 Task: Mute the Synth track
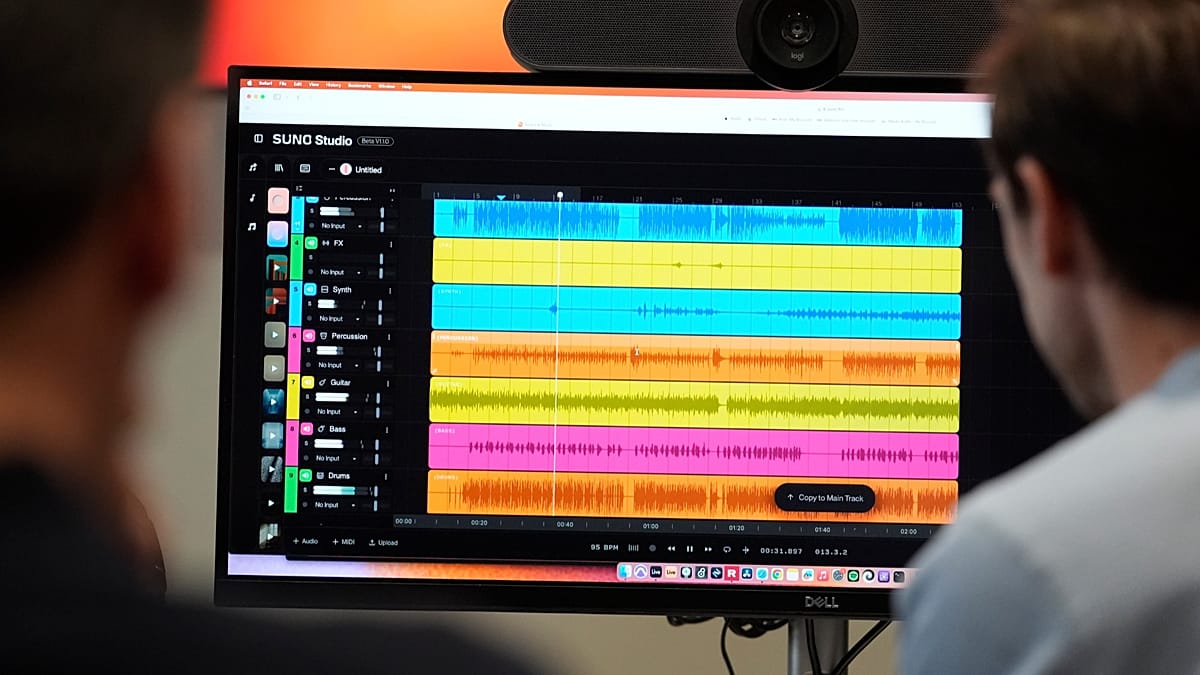pyautogui.click(x=310, y=290)
